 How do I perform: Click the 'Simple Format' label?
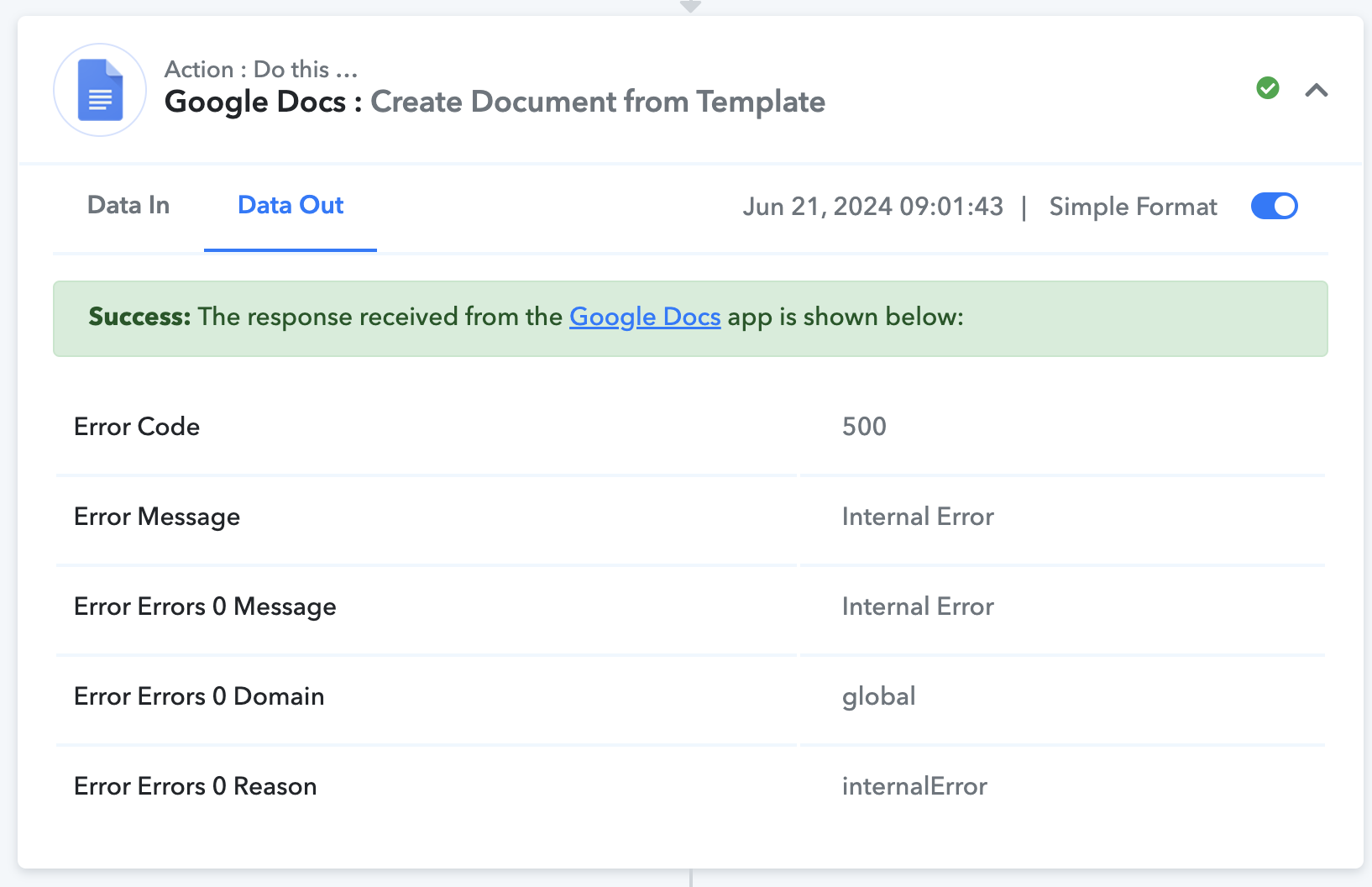1133,207
